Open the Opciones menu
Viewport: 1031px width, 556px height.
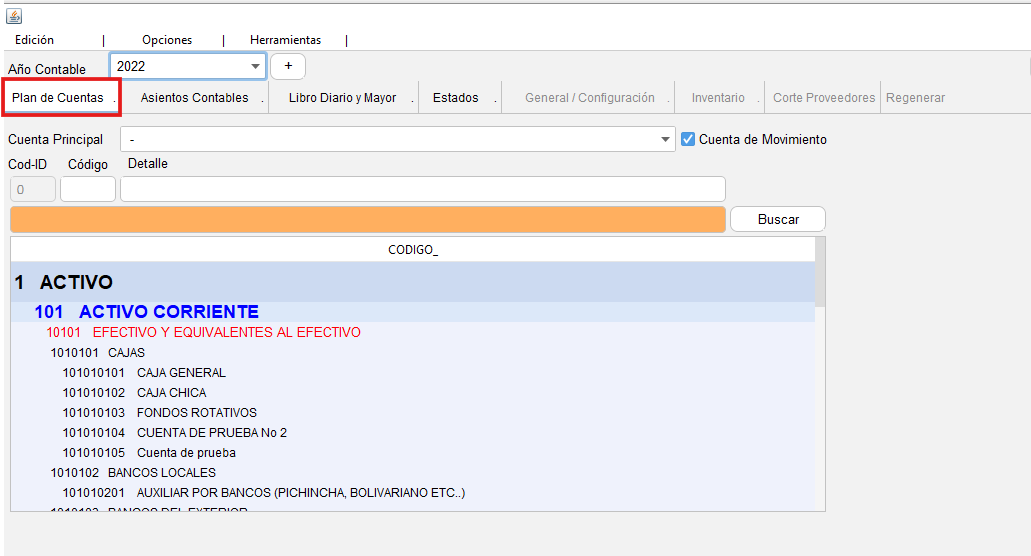167,40
